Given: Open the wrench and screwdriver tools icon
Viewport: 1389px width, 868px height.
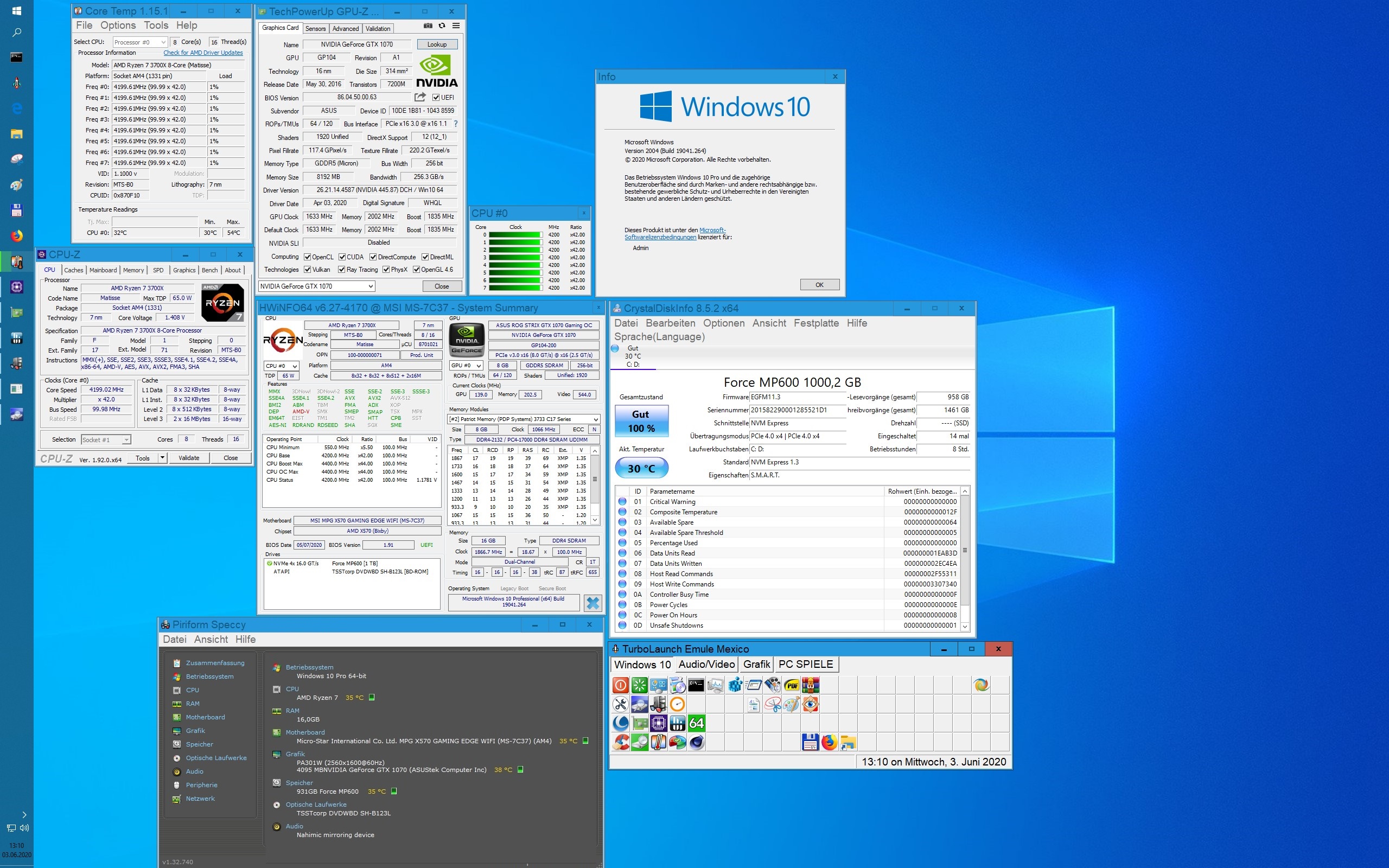Looking at the screenshot, I should (621, 704).
